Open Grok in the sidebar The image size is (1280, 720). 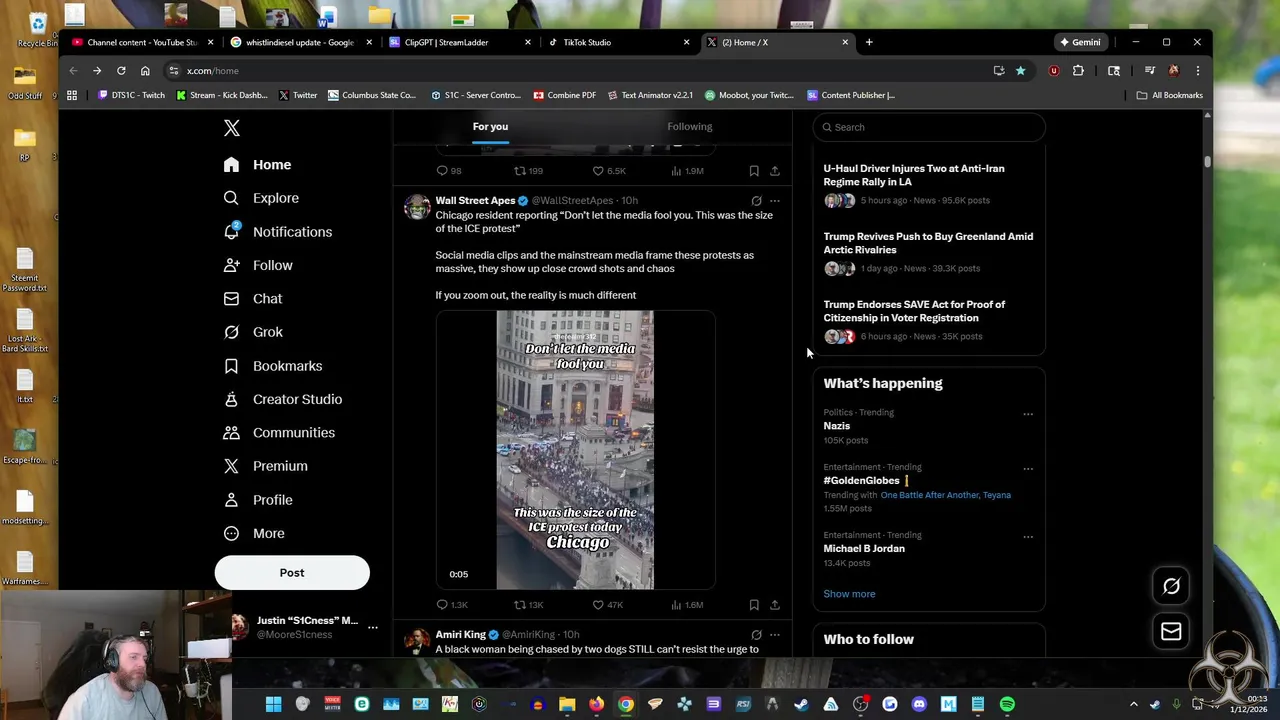(254, 332)
